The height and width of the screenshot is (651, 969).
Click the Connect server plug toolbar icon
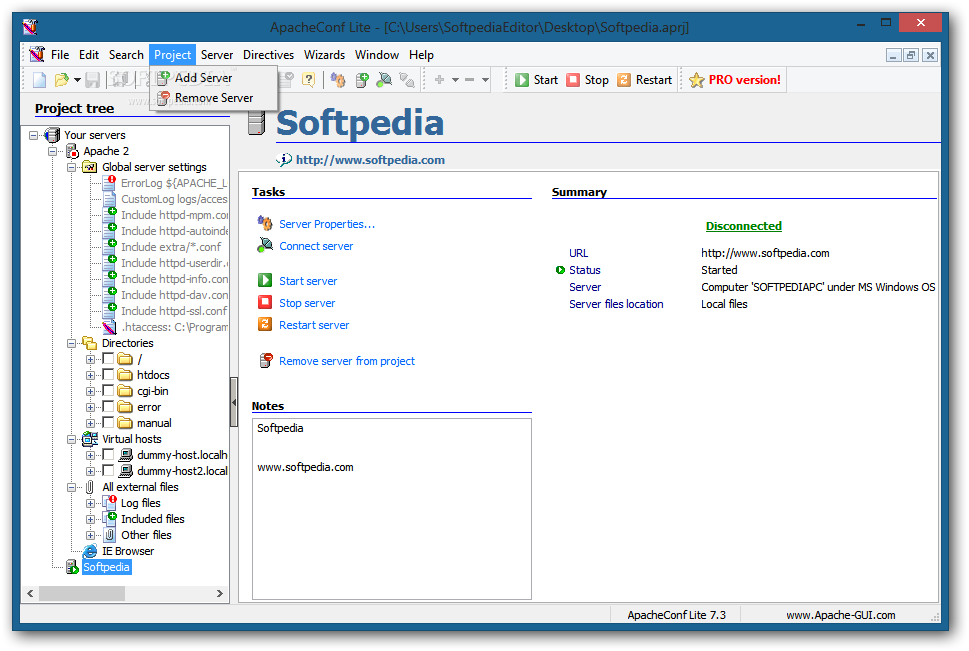click(x=384, y=80)
